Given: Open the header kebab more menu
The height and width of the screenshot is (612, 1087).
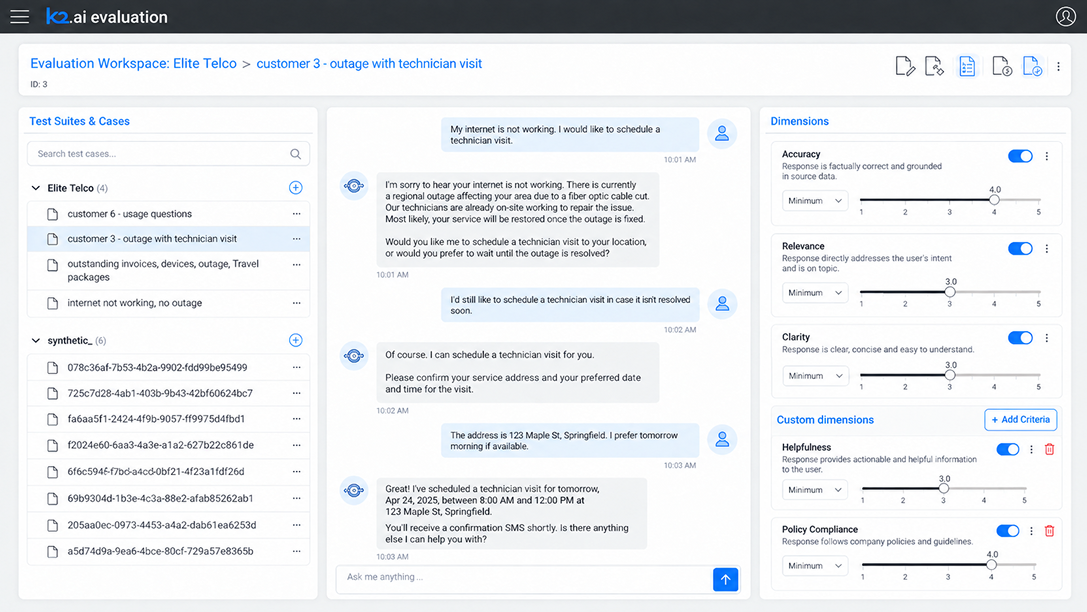Looking at the screenshot, I should 1059,67.
